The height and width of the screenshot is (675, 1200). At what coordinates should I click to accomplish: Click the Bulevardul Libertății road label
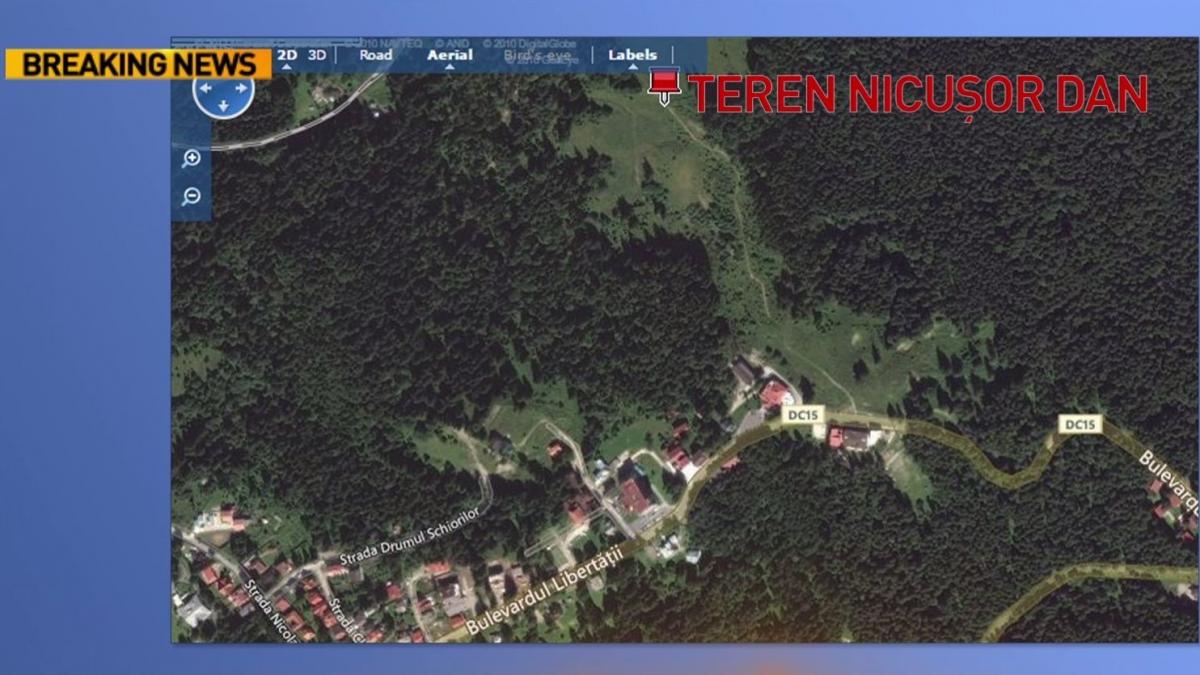click(545, 590)
